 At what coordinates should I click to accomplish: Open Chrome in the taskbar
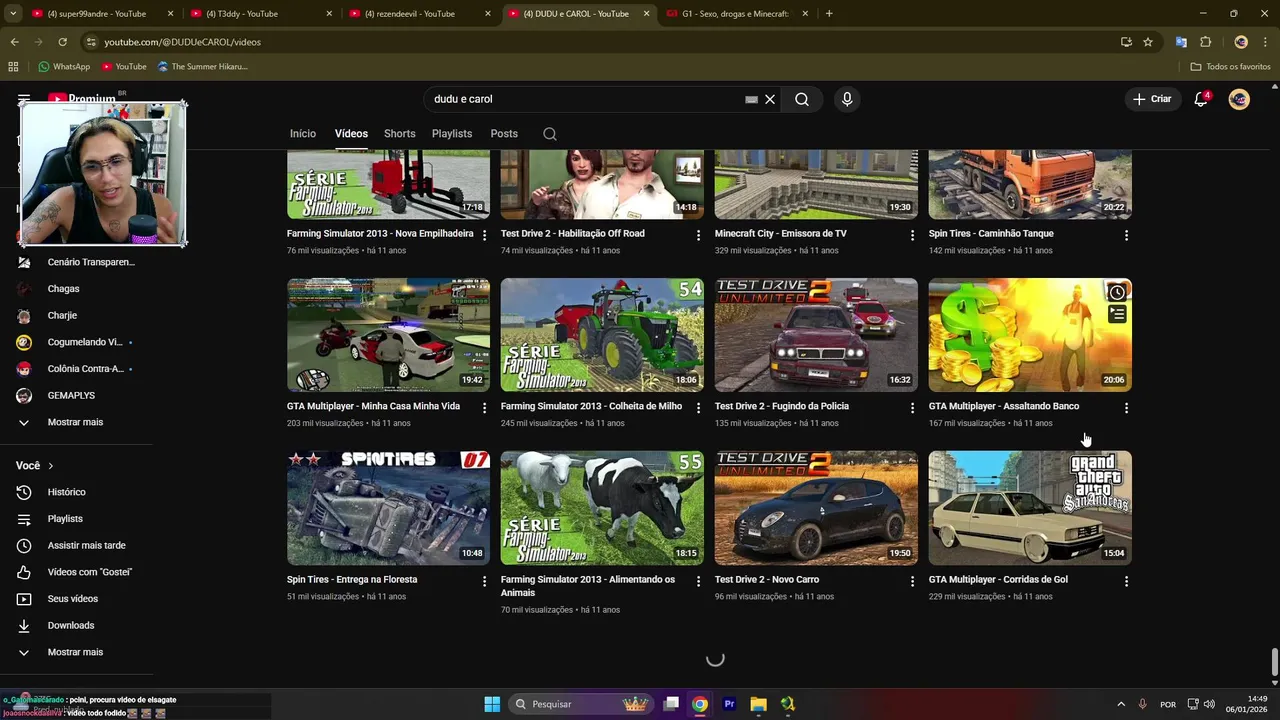tap(700, 704)
